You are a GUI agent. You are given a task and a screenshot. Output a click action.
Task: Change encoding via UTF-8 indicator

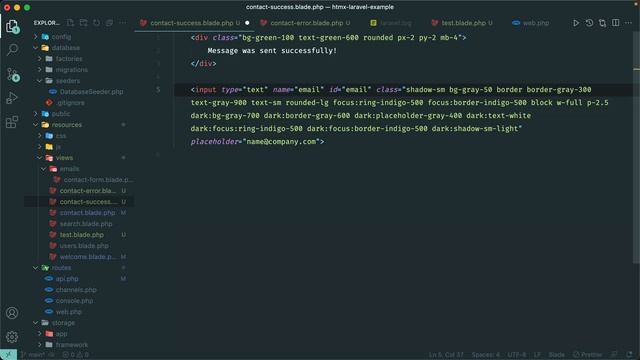click(x=517, y=355)
